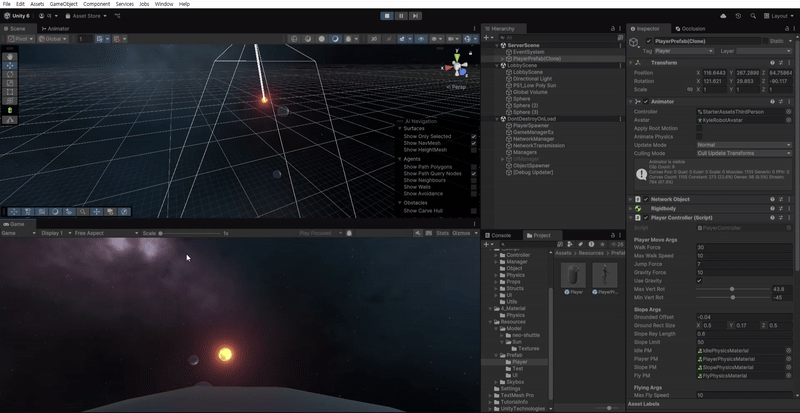The width and height of the screenshot is (800, 413).
Task: Toggle Show NavMesh checkbox
Action: (x=473, y=143)
